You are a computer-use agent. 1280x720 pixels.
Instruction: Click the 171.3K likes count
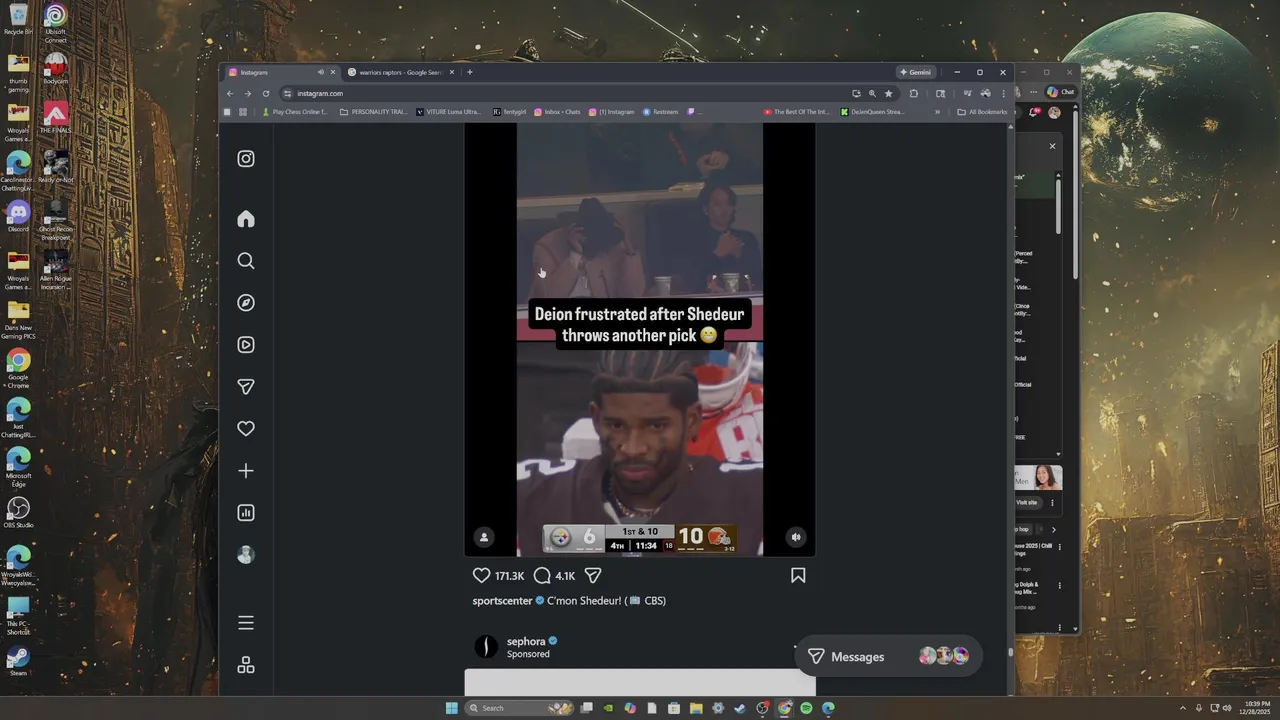click(x=510, y=576)
